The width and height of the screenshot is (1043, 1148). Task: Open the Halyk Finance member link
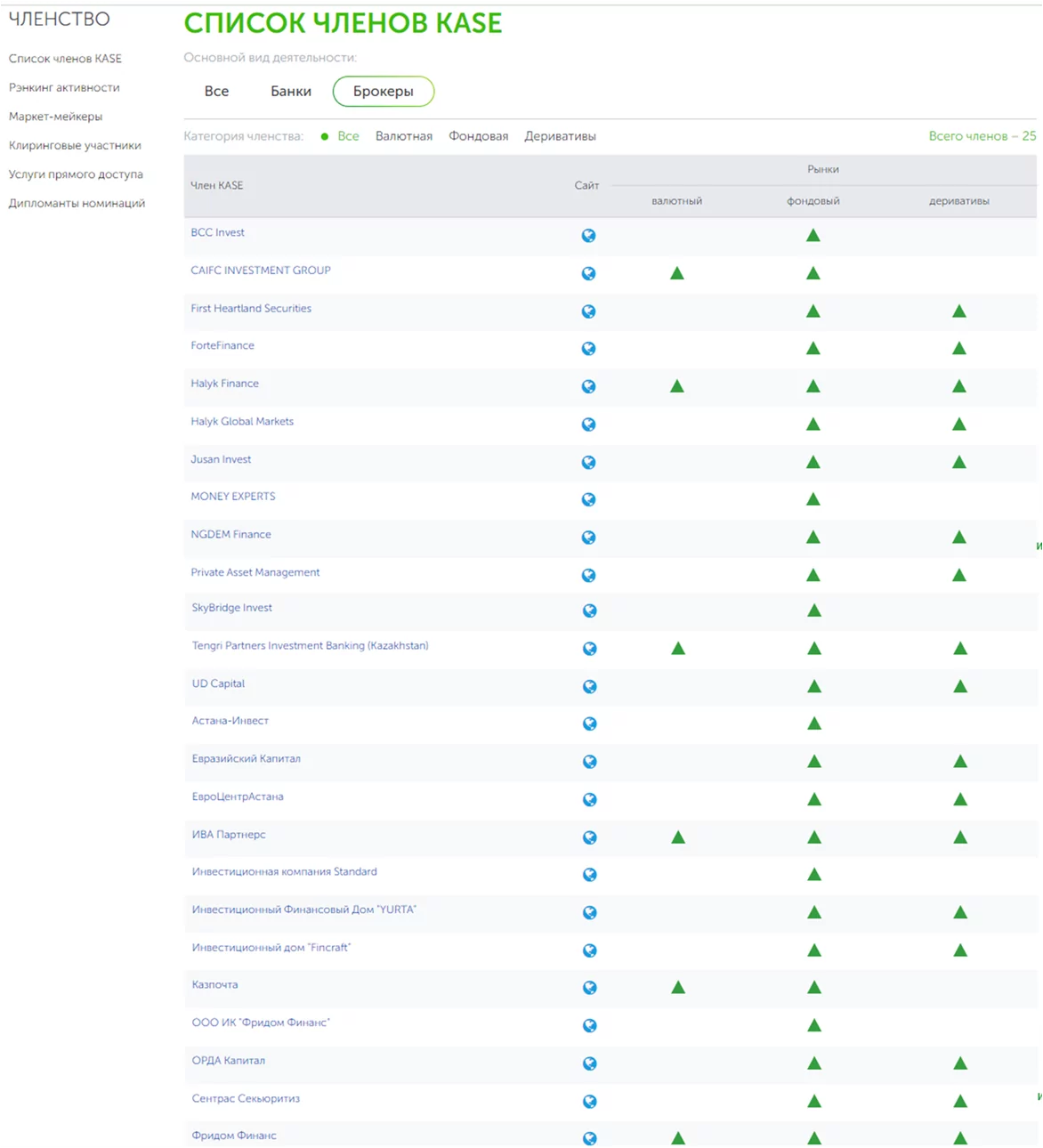click(x=224, y=384)
